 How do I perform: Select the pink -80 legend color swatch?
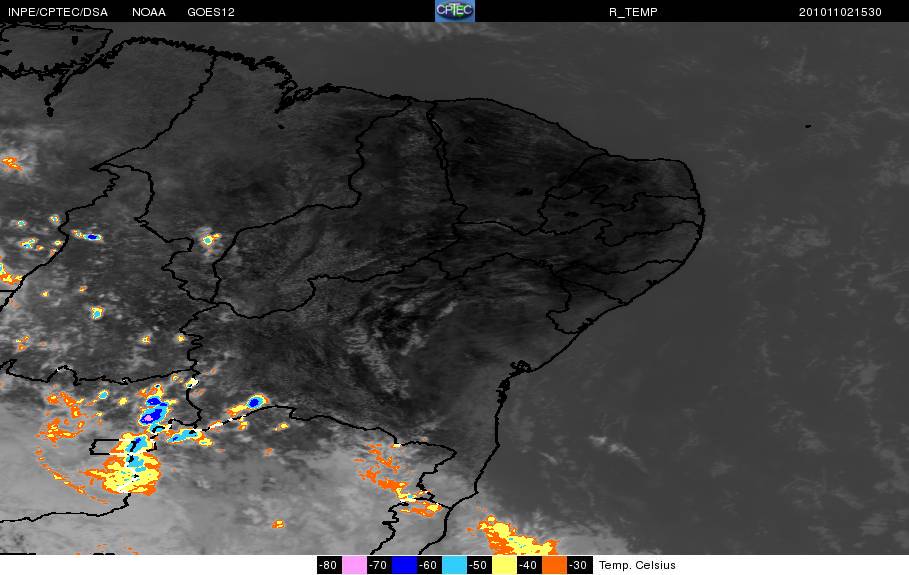[x=354, y=565]
